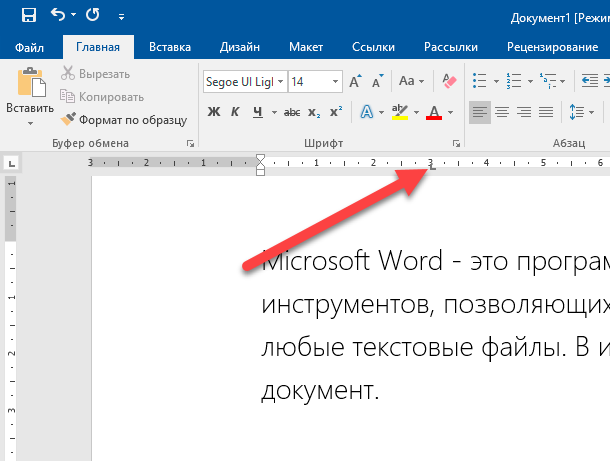
Task: Click Вырезать to cut the selection
Action: click(95, 74)
